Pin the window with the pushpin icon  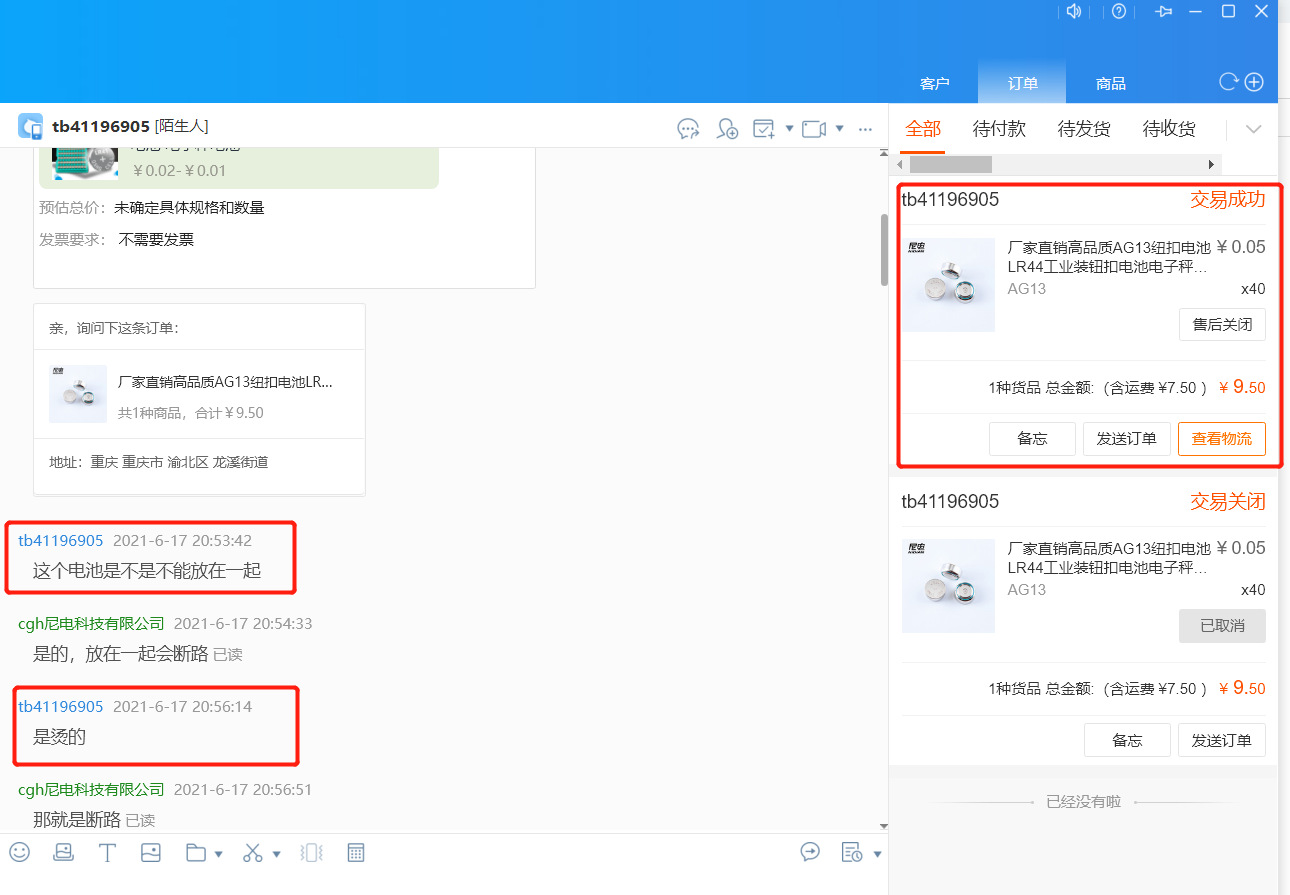(x=1163, y=11)
